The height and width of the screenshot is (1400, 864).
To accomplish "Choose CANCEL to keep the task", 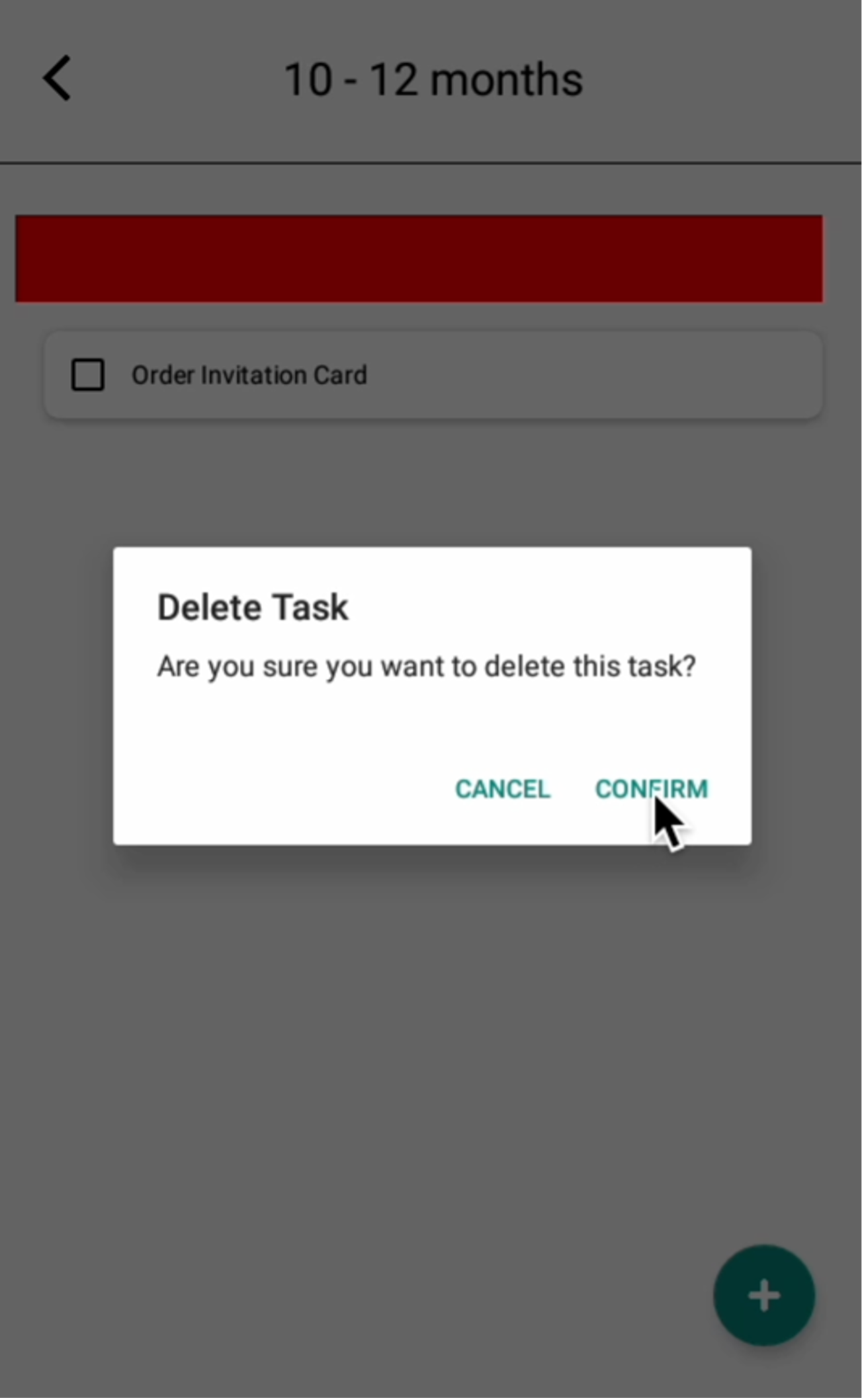I will (x=503, y=789).
